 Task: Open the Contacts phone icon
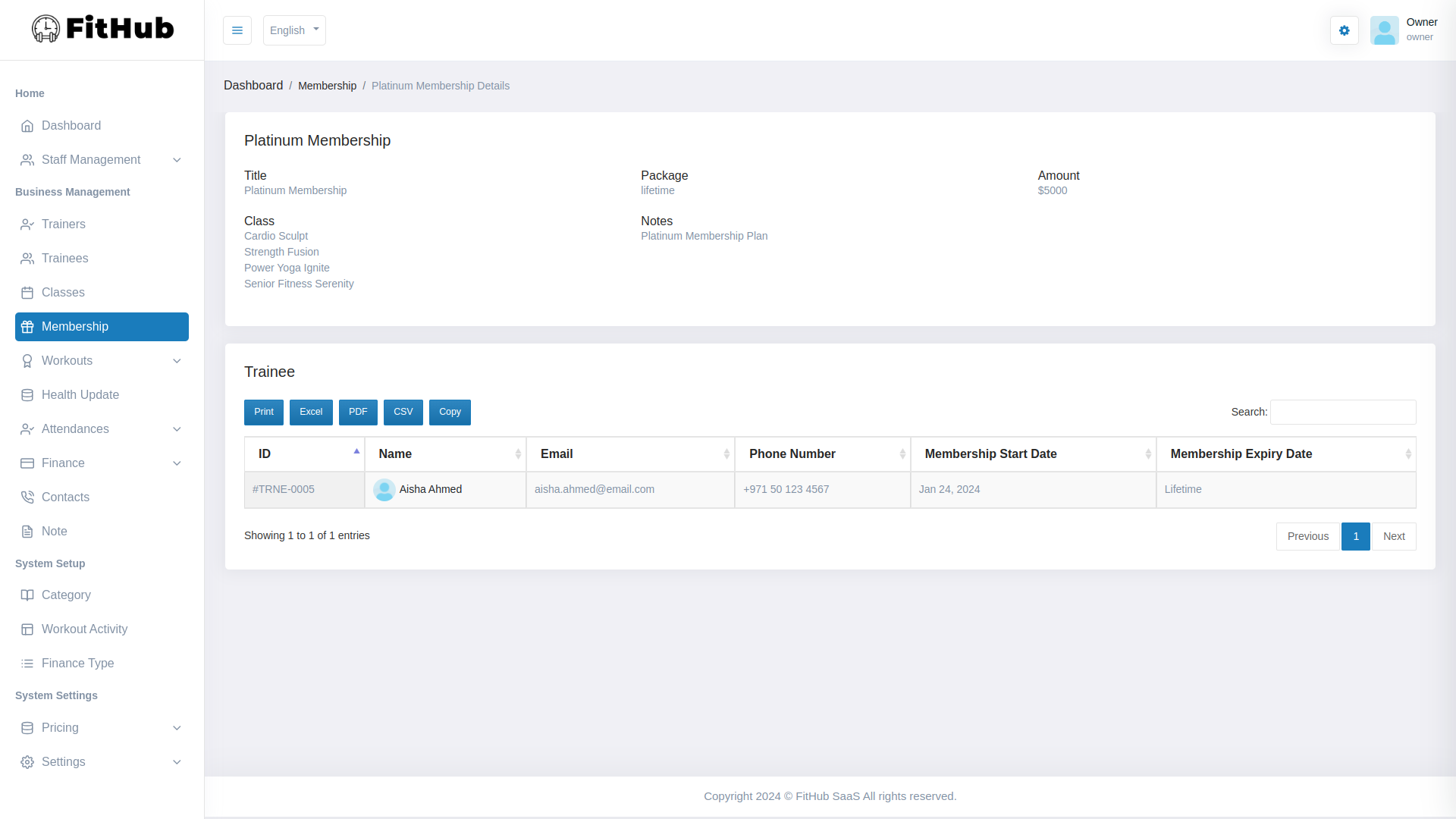pos(27,497)
